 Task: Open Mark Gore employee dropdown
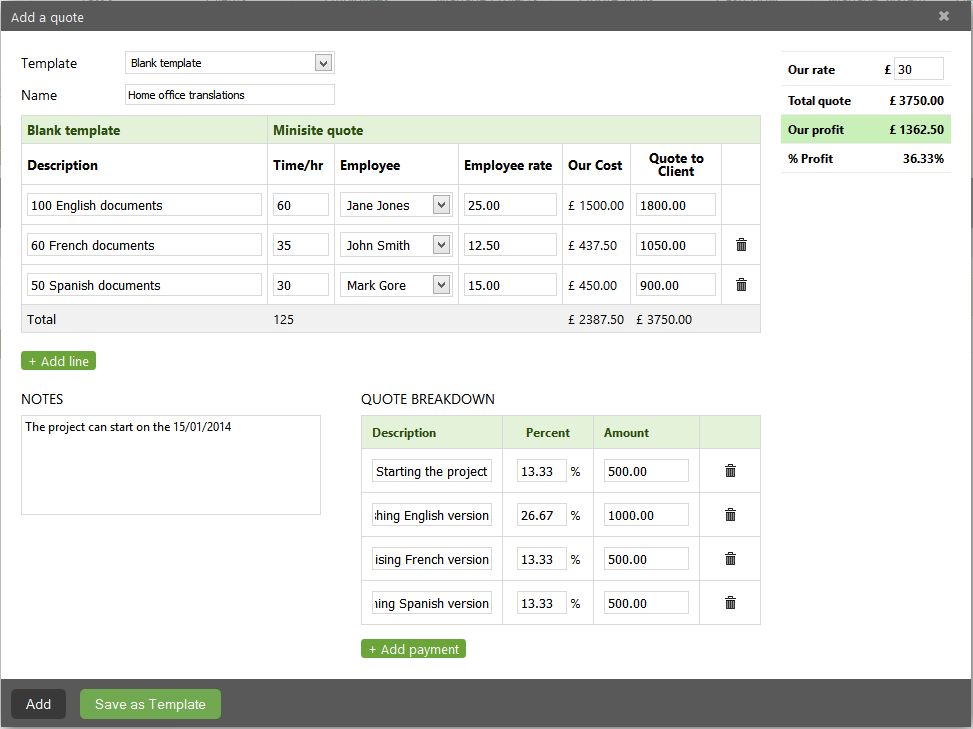pyautogui.click(x=441, y=285)
